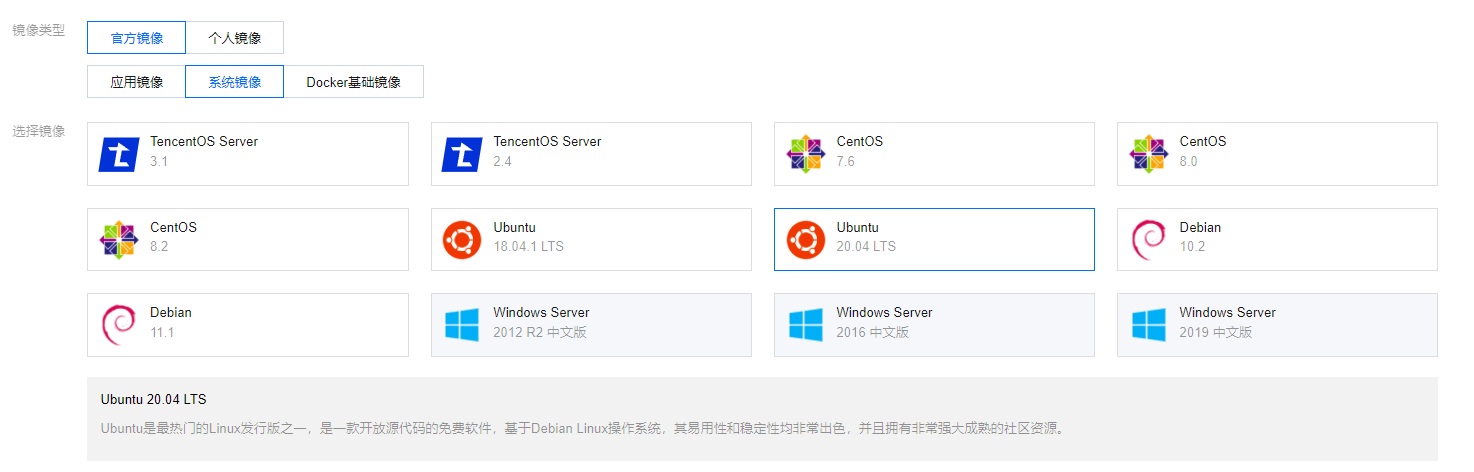Viewport: 1474px width, 472px height.
Task: Click the 镜像类型 label
Action: (x=38, y=31)
